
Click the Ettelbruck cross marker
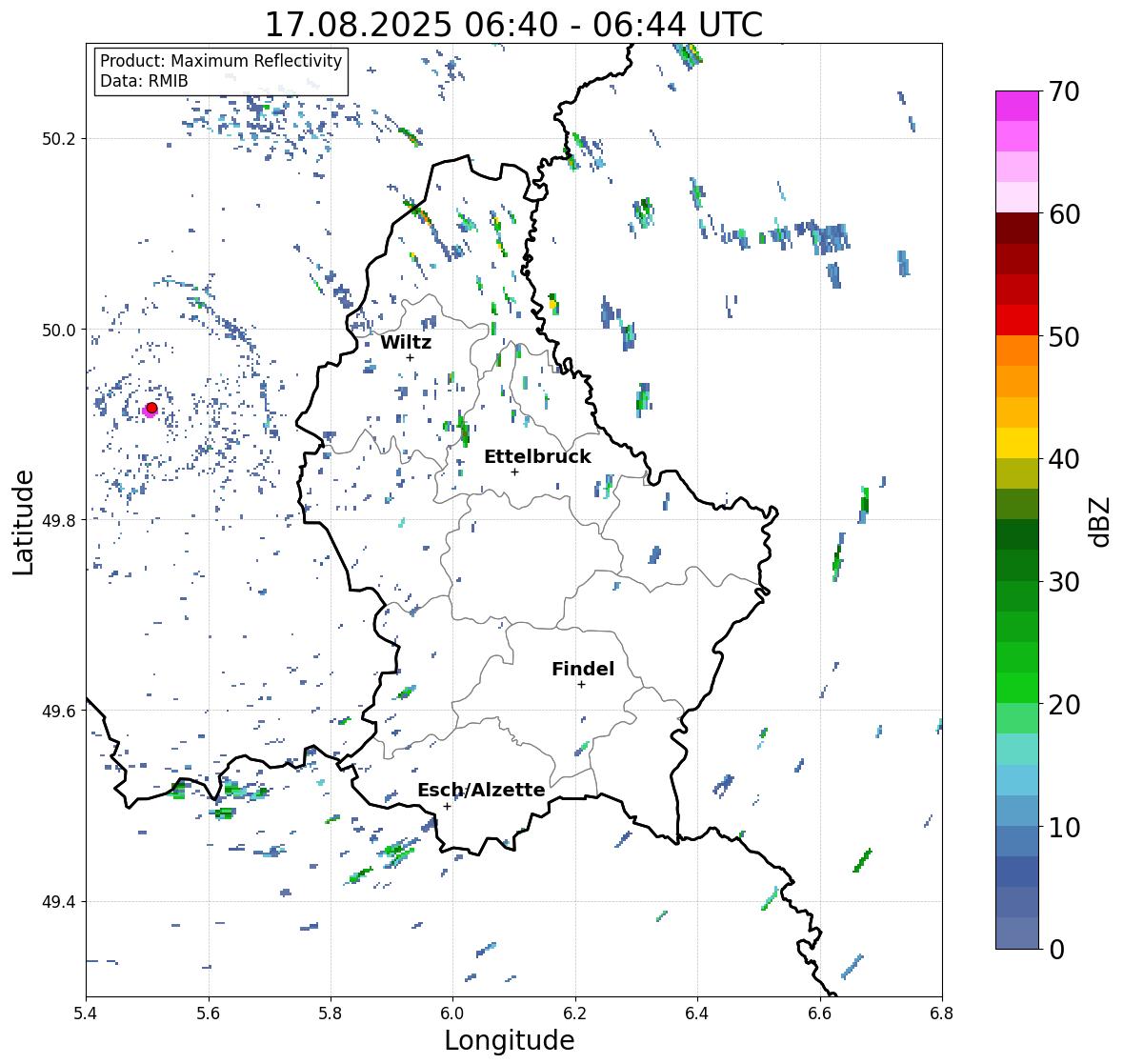pos(514,472)
